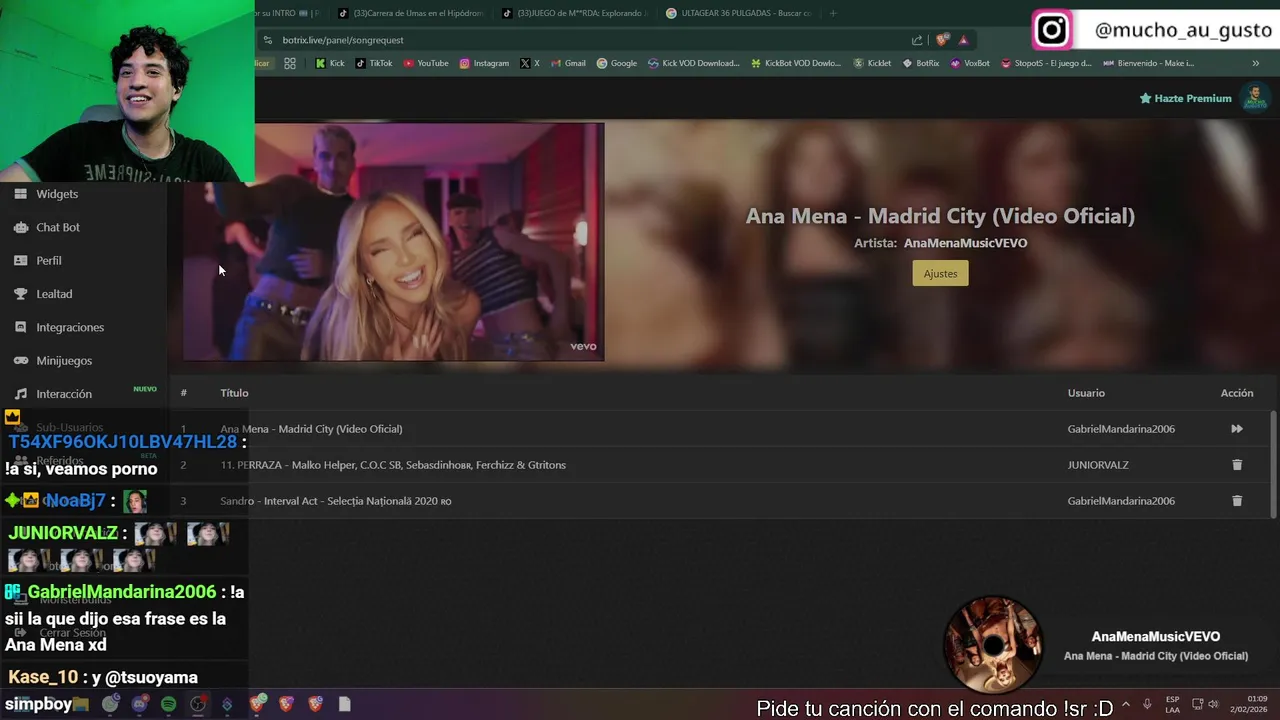Click the Minijuegos gamepad icon
Screen dimensions: 1280x720
tap(20, 360)
